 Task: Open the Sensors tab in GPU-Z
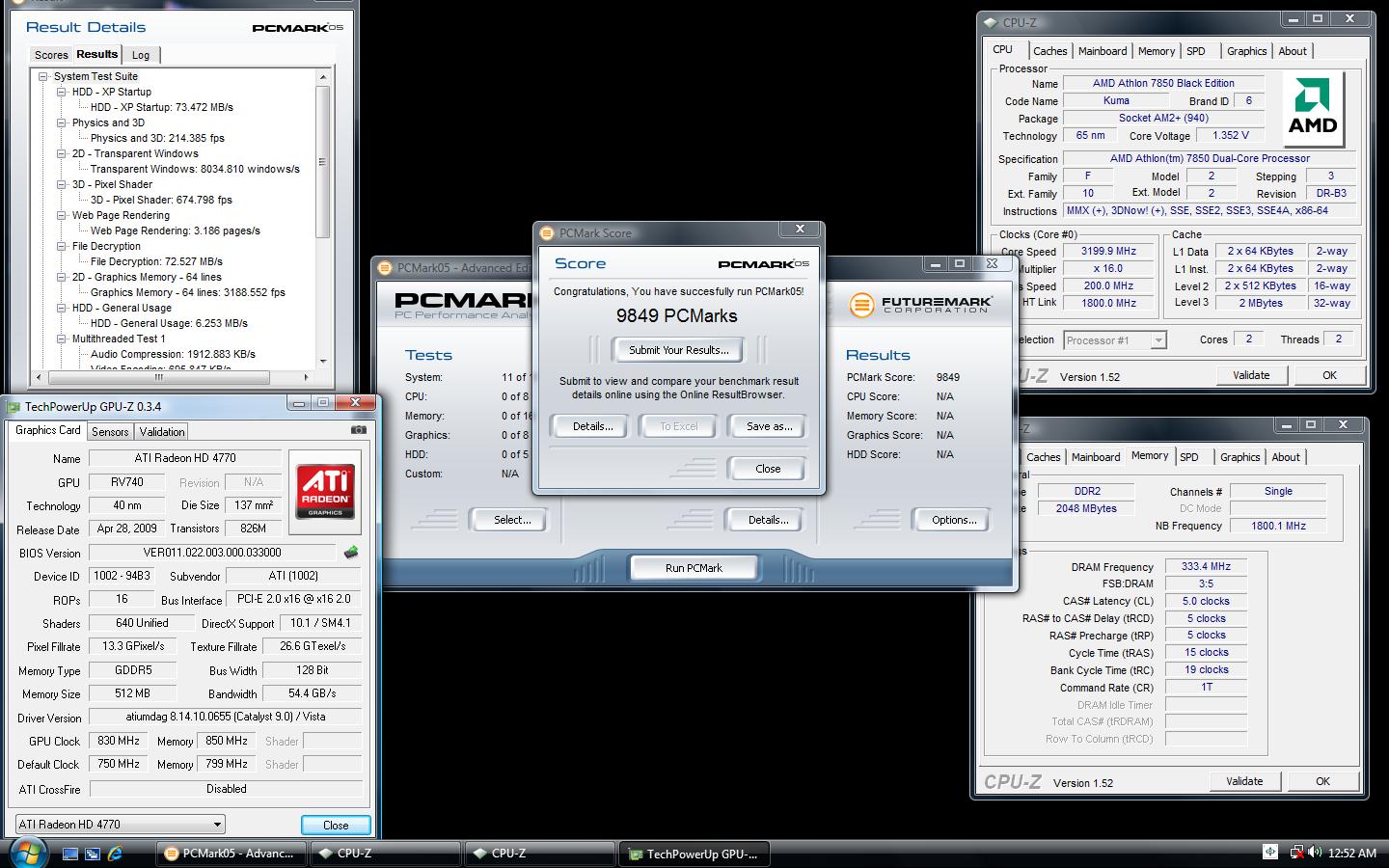click(x=110, y=432)
